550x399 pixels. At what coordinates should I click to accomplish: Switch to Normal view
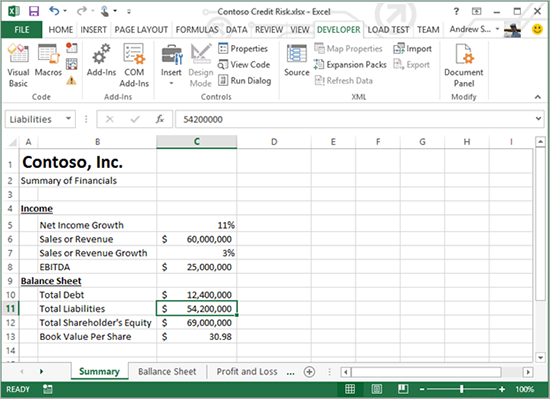point(350,389)
